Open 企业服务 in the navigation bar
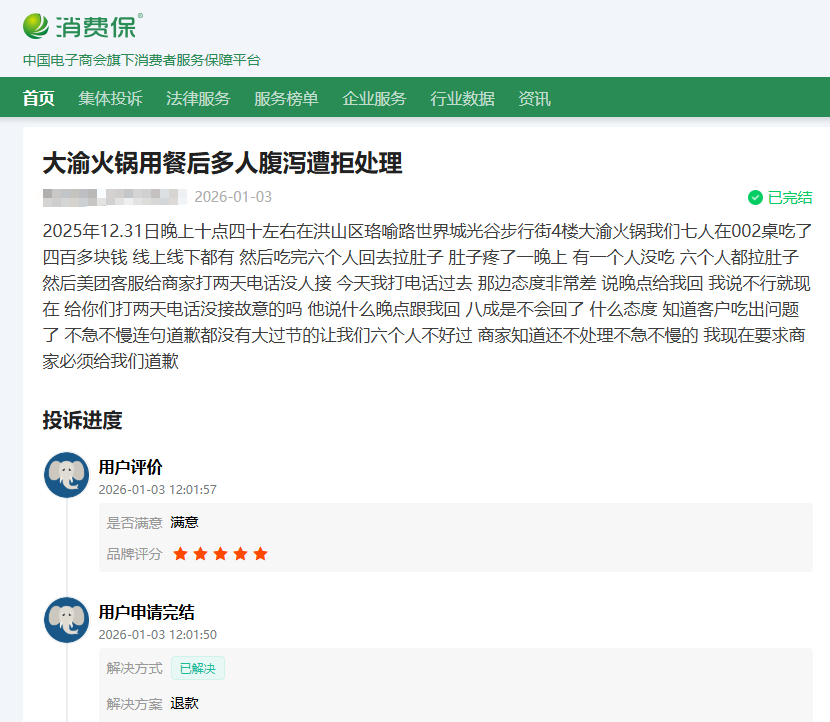 (x=374, y=98)
